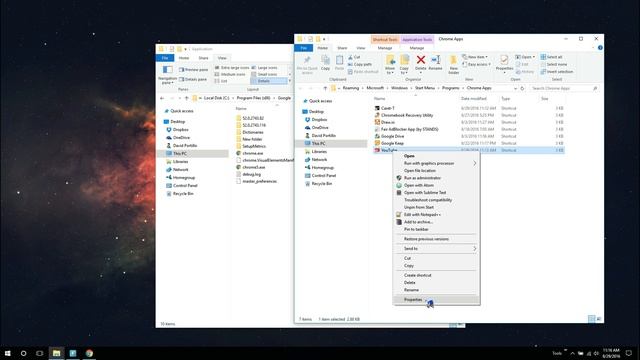The width and height of the screenshot is (640, 360).
Task: Click Navigation pane icon in Application window
Action: pyautogui.click(x=167, y=70)
